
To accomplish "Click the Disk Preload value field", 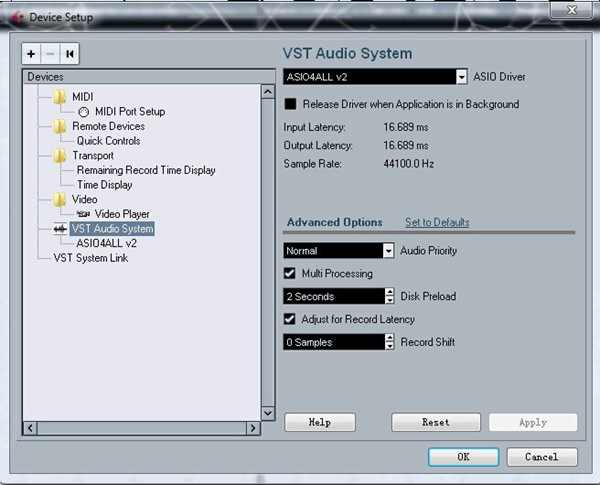I will coord(334,296).
